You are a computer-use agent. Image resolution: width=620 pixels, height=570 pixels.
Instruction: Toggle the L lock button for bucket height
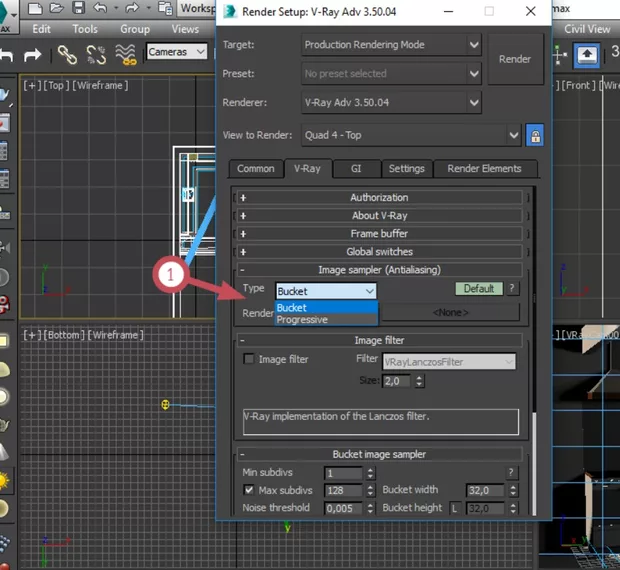[453, 509]
